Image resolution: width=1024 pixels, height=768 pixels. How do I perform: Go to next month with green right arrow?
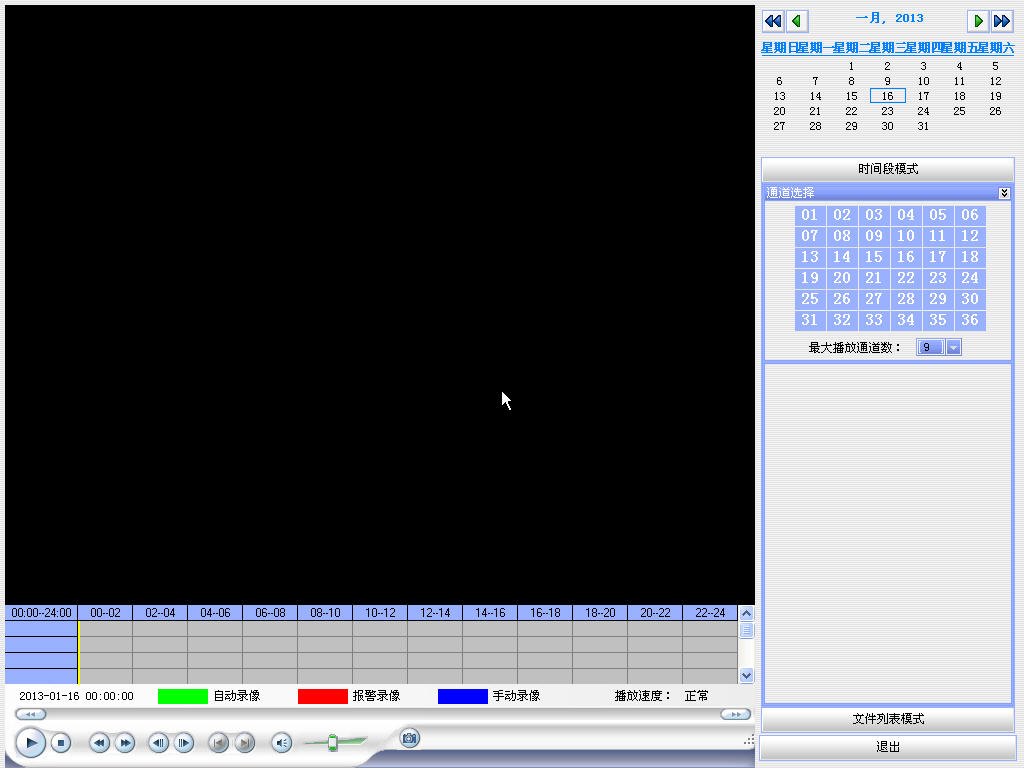tap(978, 21)
